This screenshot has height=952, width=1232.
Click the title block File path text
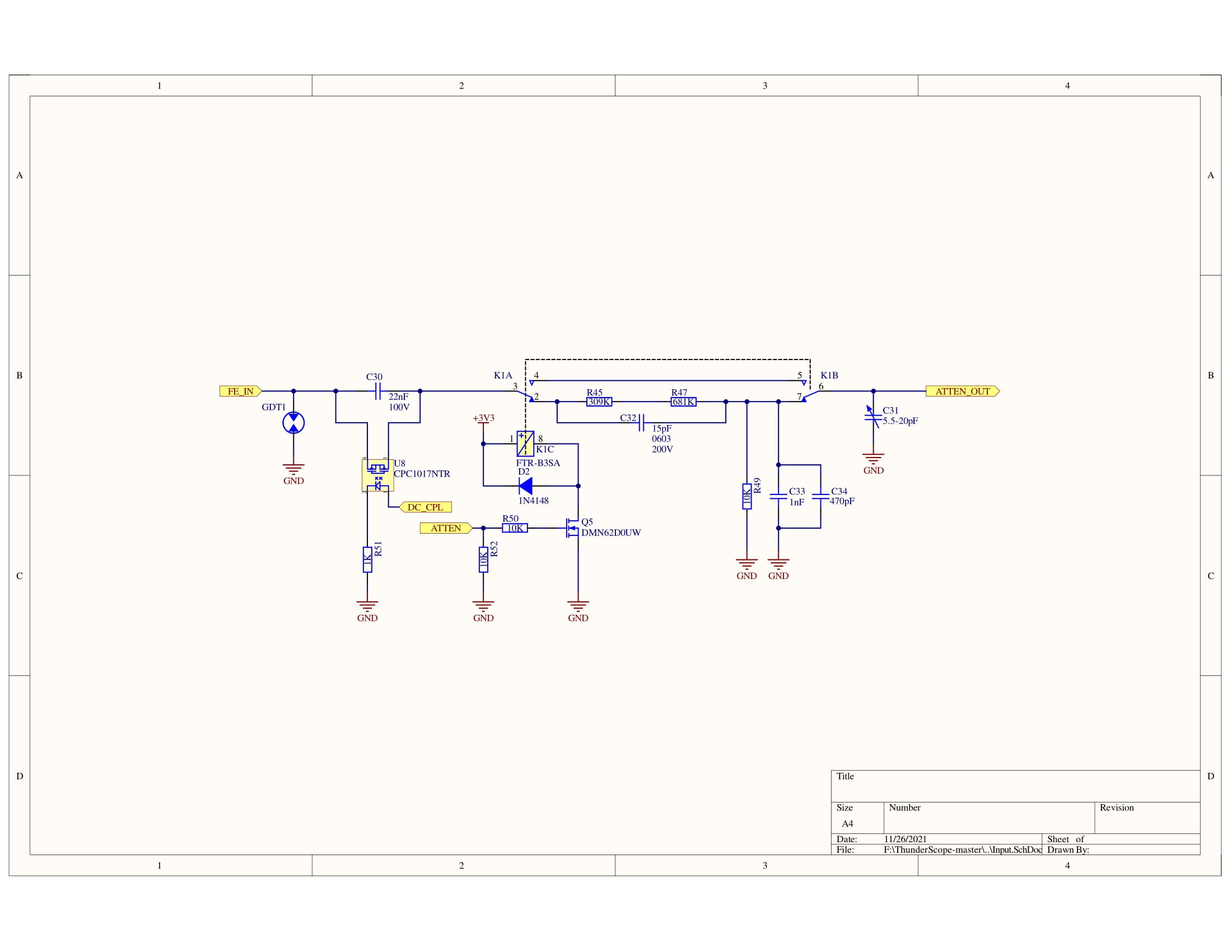click(x=962, y=850)
